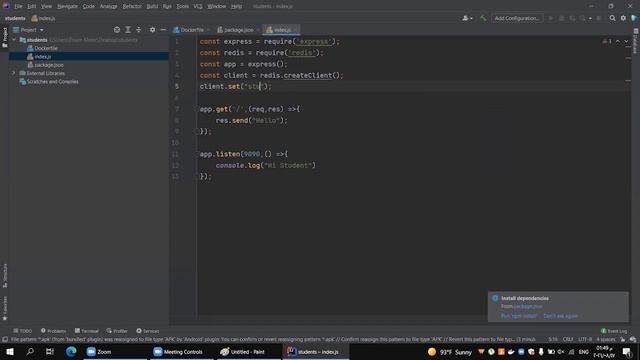Open the user account dropdown icon
Viewport: 640px width, 360px height.
point(467,18)
